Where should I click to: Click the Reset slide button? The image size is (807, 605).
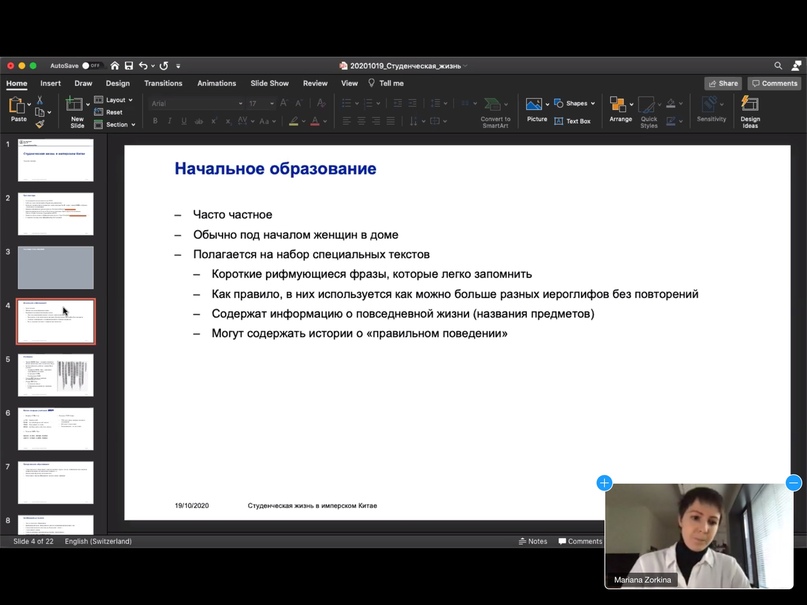pos(113,112)
